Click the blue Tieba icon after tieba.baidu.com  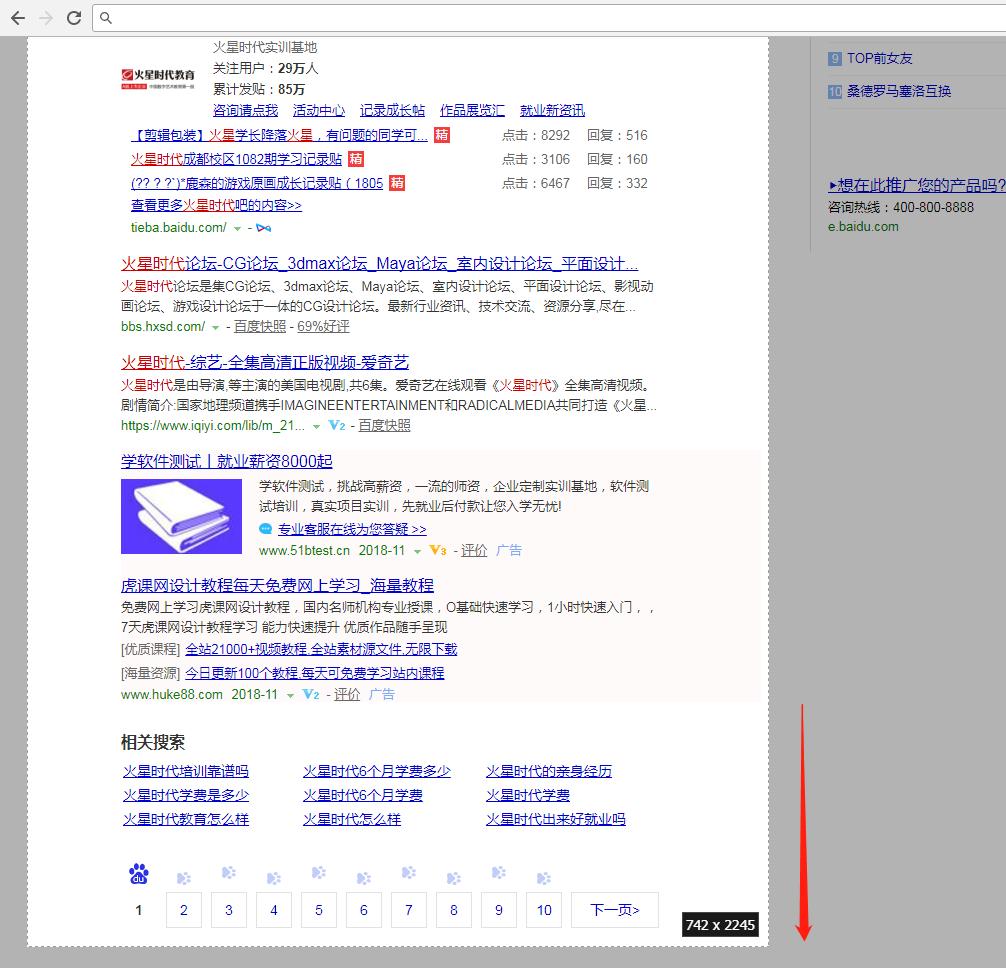pos(264,226)
